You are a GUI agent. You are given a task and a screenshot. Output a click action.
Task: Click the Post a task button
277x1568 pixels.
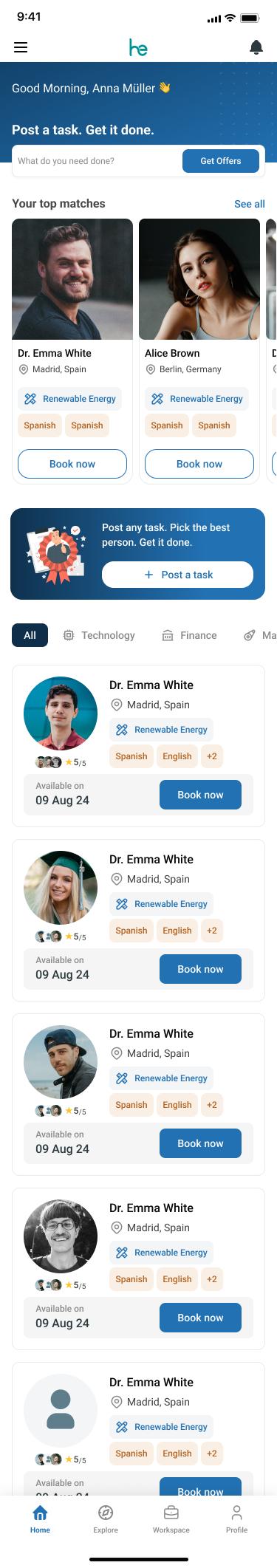(x=177, y=575)
